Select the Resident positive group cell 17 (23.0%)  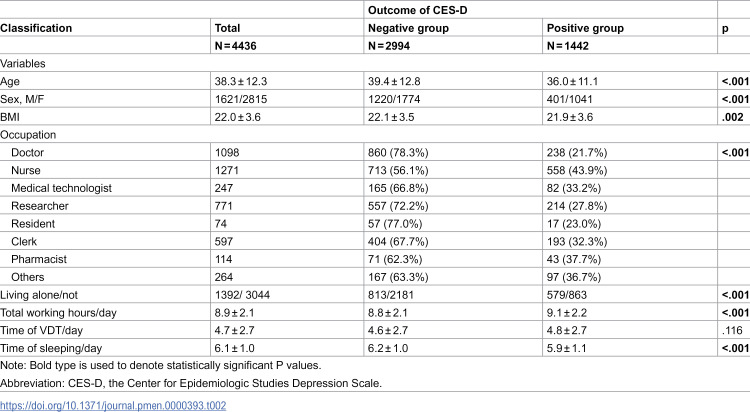[x=574, y=223]
